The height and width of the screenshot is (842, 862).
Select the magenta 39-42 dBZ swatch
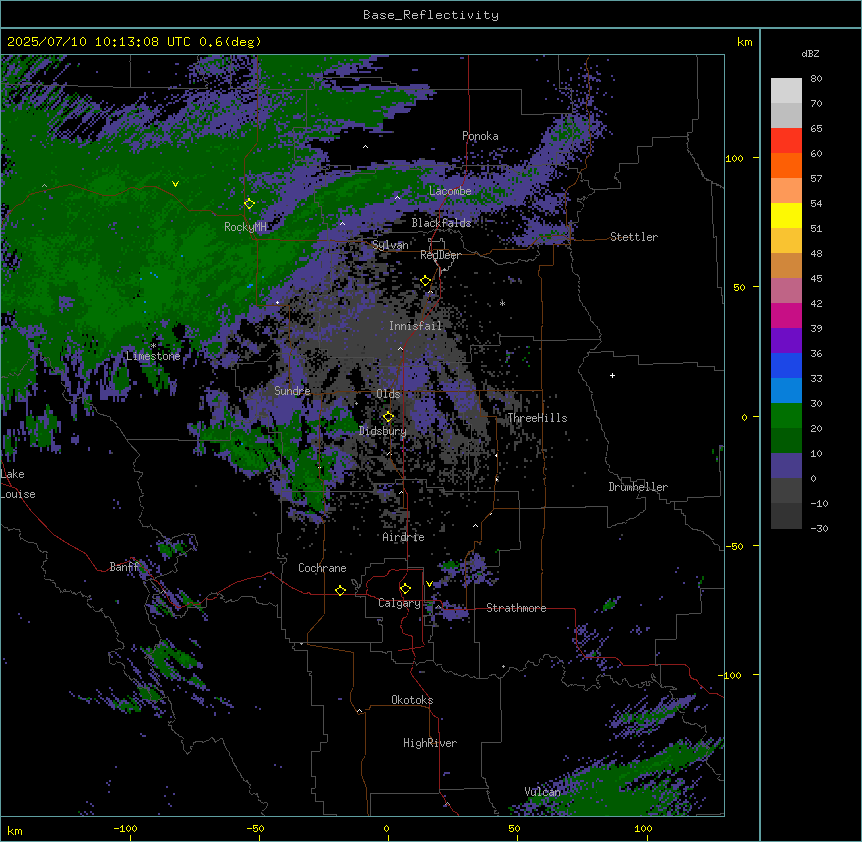point(786,315)
